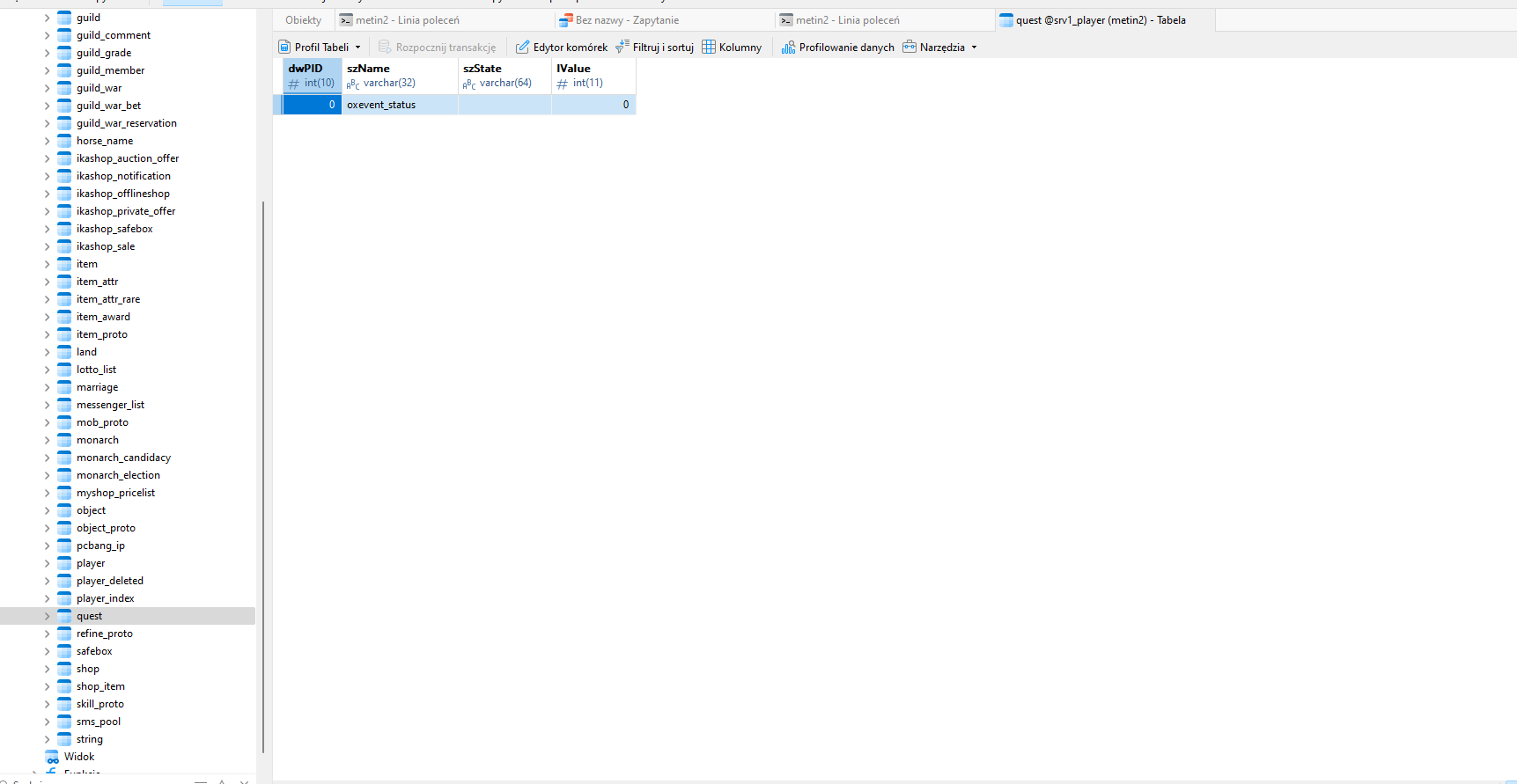Select ikashop_notification in tree

pyautogui.click(x=123, y=176)
